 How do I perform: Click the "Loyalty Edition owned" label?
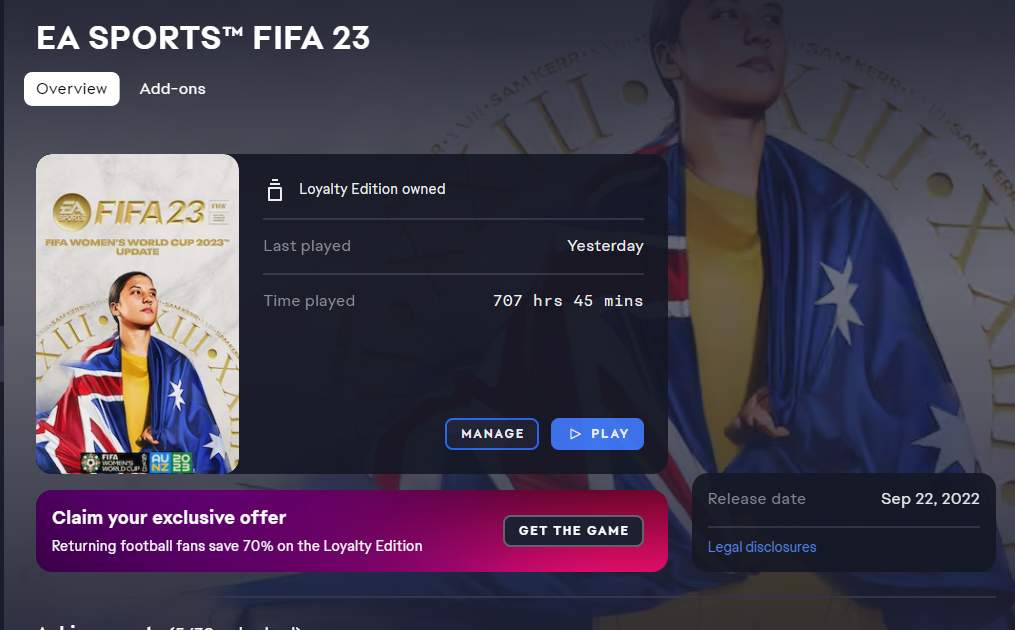(372, 189)
